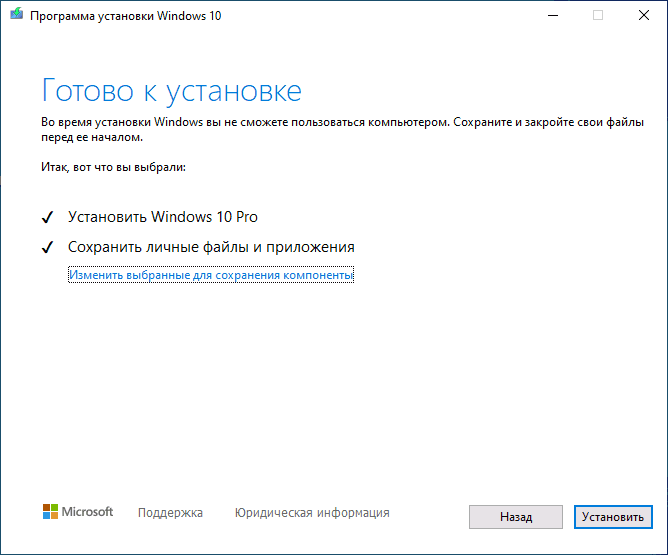Viewport: 668px width, 555px height.
Task: Select the text Сохранить личные файлы и приложения
Action: tap(211, 247)
